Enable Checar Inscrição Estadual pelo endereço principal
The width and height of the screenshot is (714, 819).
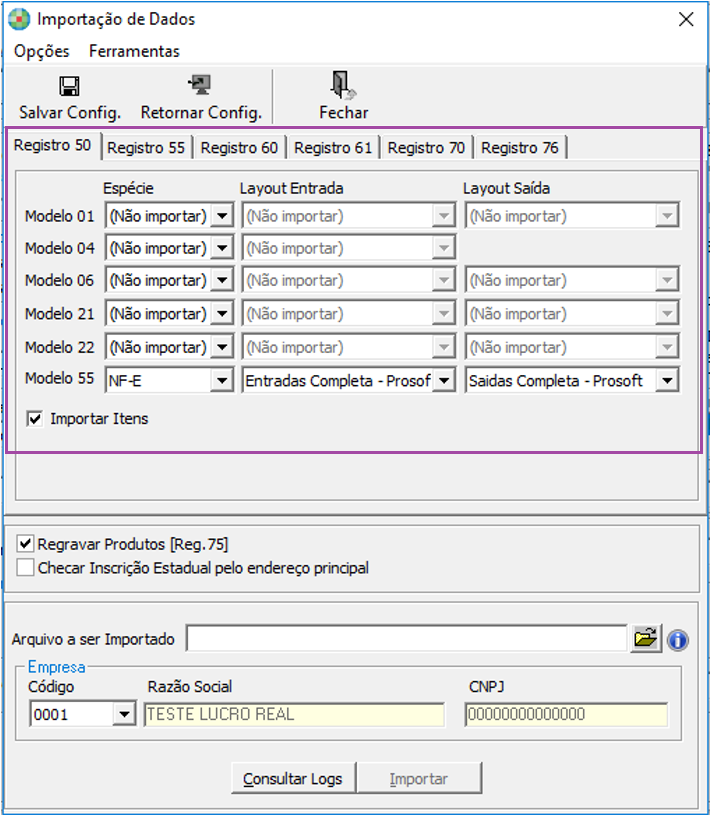click(26, 568)
